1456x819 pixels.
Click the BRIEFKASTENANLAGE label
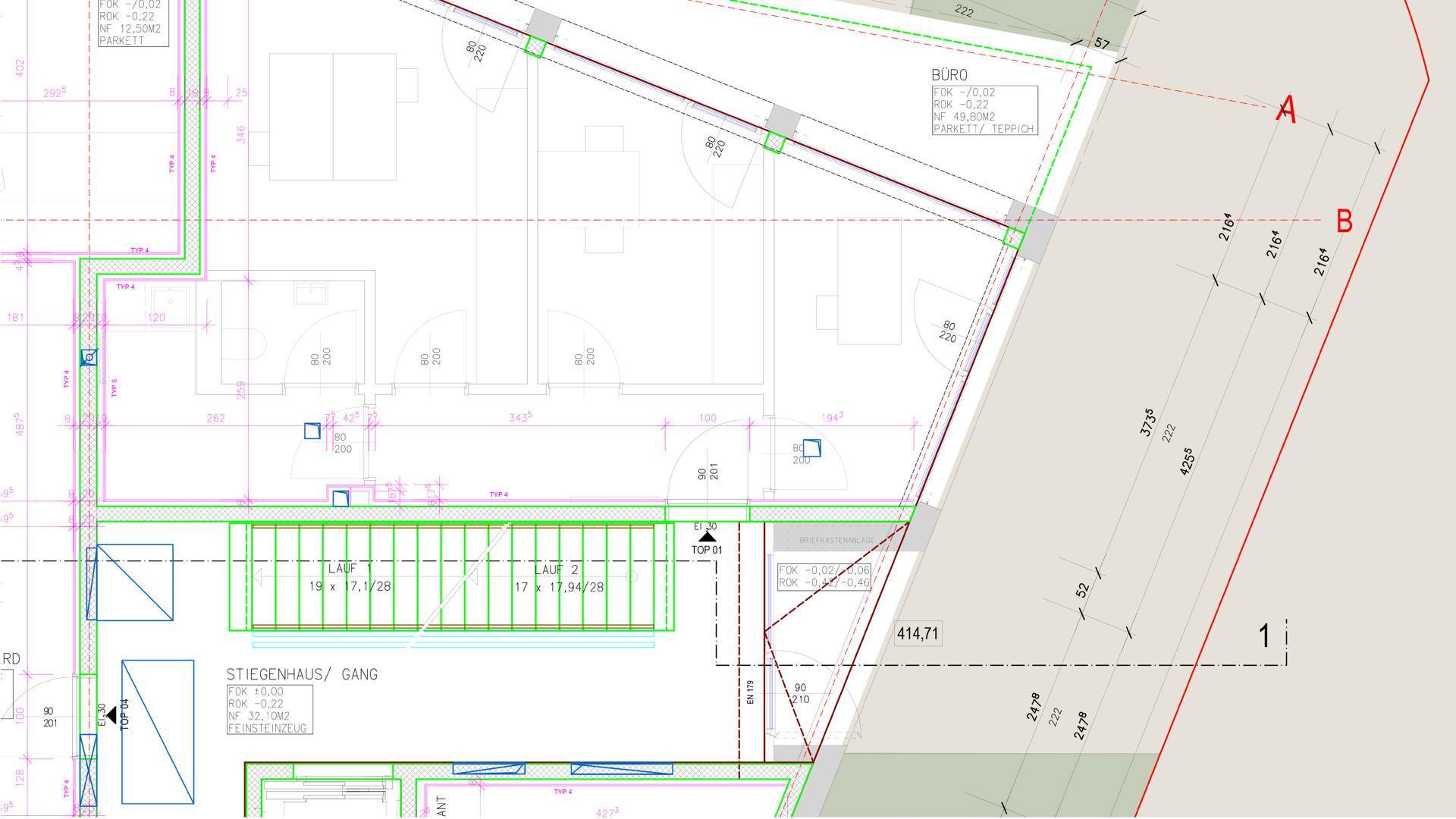pos(836,541)
